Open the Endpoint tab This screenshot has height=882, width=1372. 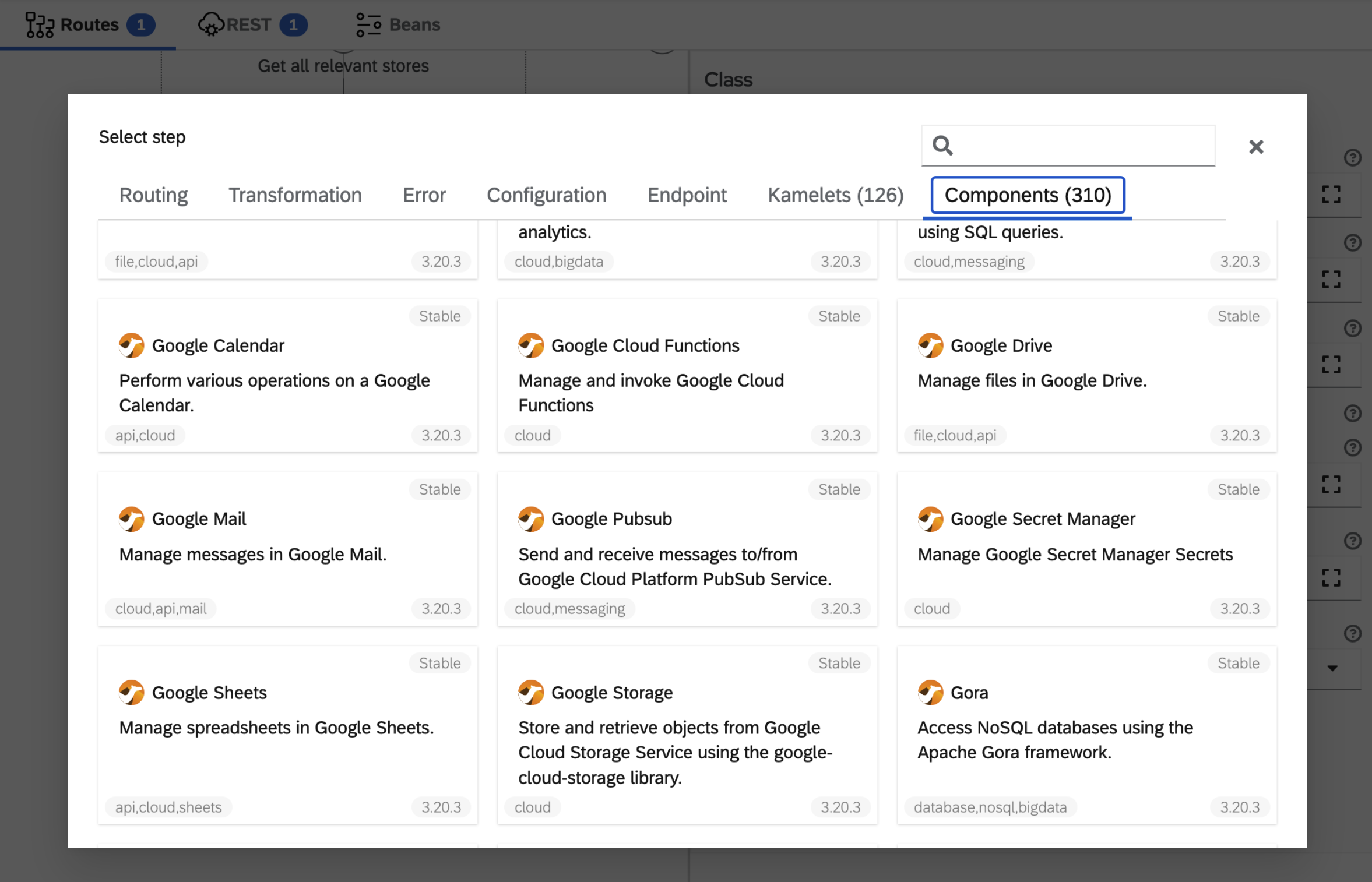(x=687, y=195)
